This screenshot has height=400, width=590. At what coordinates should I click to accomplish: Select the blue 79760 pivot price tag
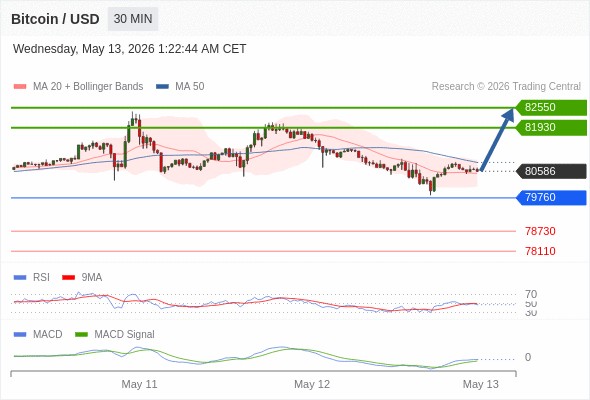click(x=551, y=198)
